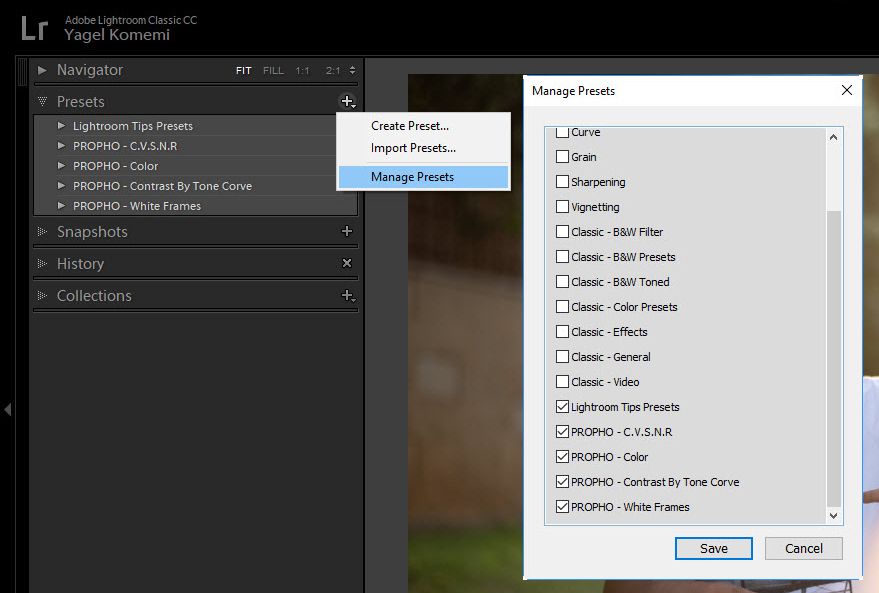Tick Classic - Color Presets checkbox
879x593 pixels.
coord(562,307)
